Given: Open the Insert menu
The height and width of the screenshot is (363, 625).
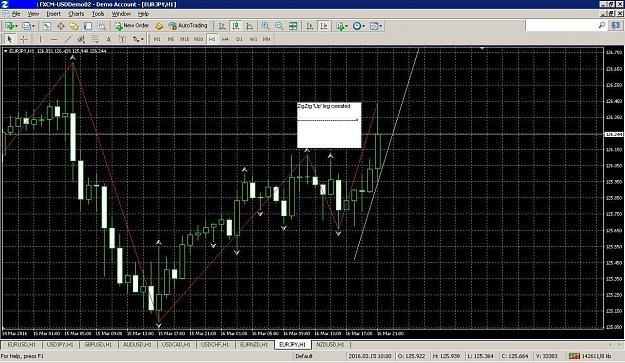Looking at the screenshot, I should pyautogui.click(x=54, y=14).
